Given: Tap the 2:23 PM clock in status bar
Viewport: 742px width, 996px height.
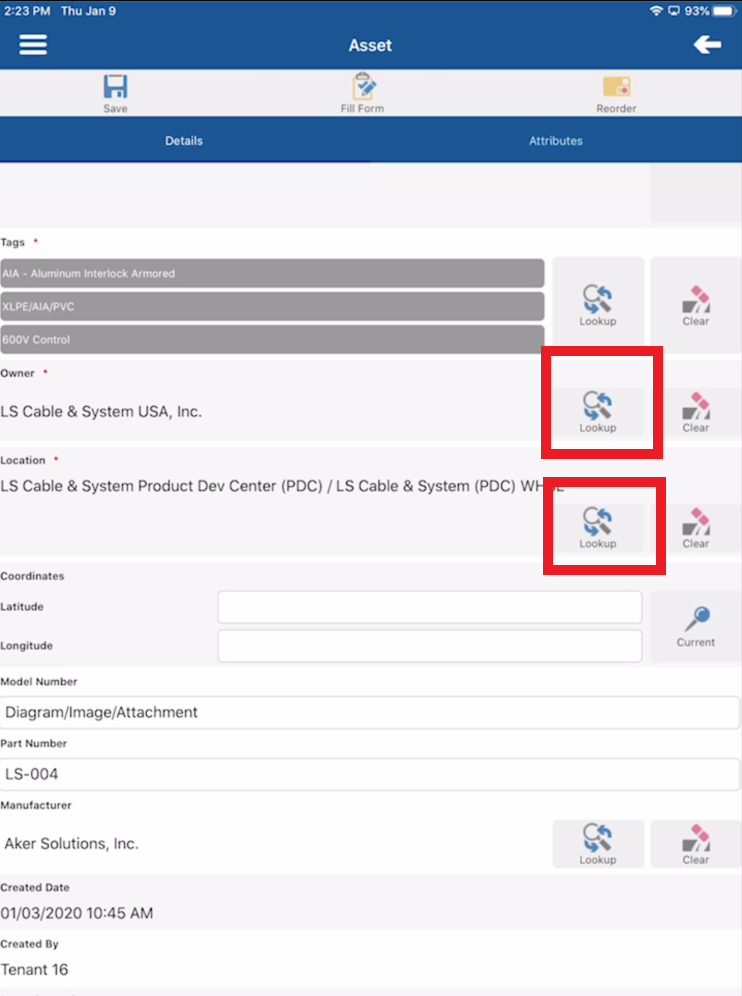Looking at the screenshot, I should pyautogui.click(x=27, y=11).
